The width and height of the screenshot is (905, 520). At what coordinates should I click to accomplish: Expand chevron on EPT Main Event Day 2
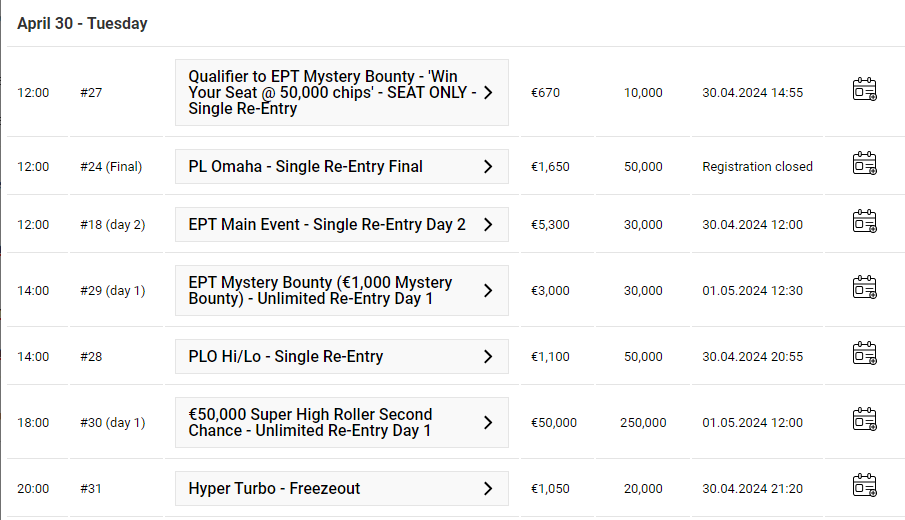[x=488, y=225]
